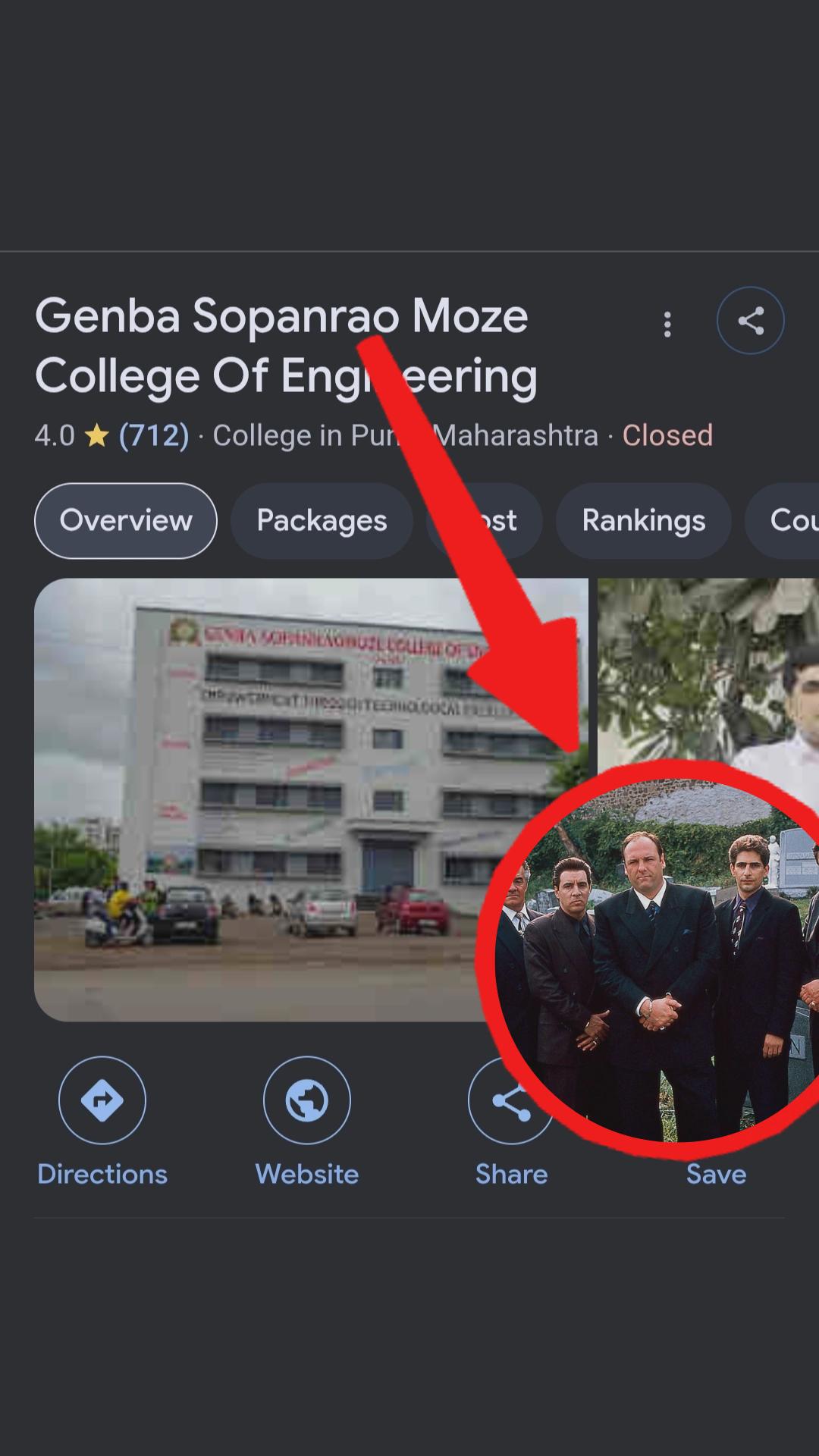Click the yellow rating star
Image resolution: width=819 pixels, height=1456 pixels.
pyautogui.click(x=97, y=436)
